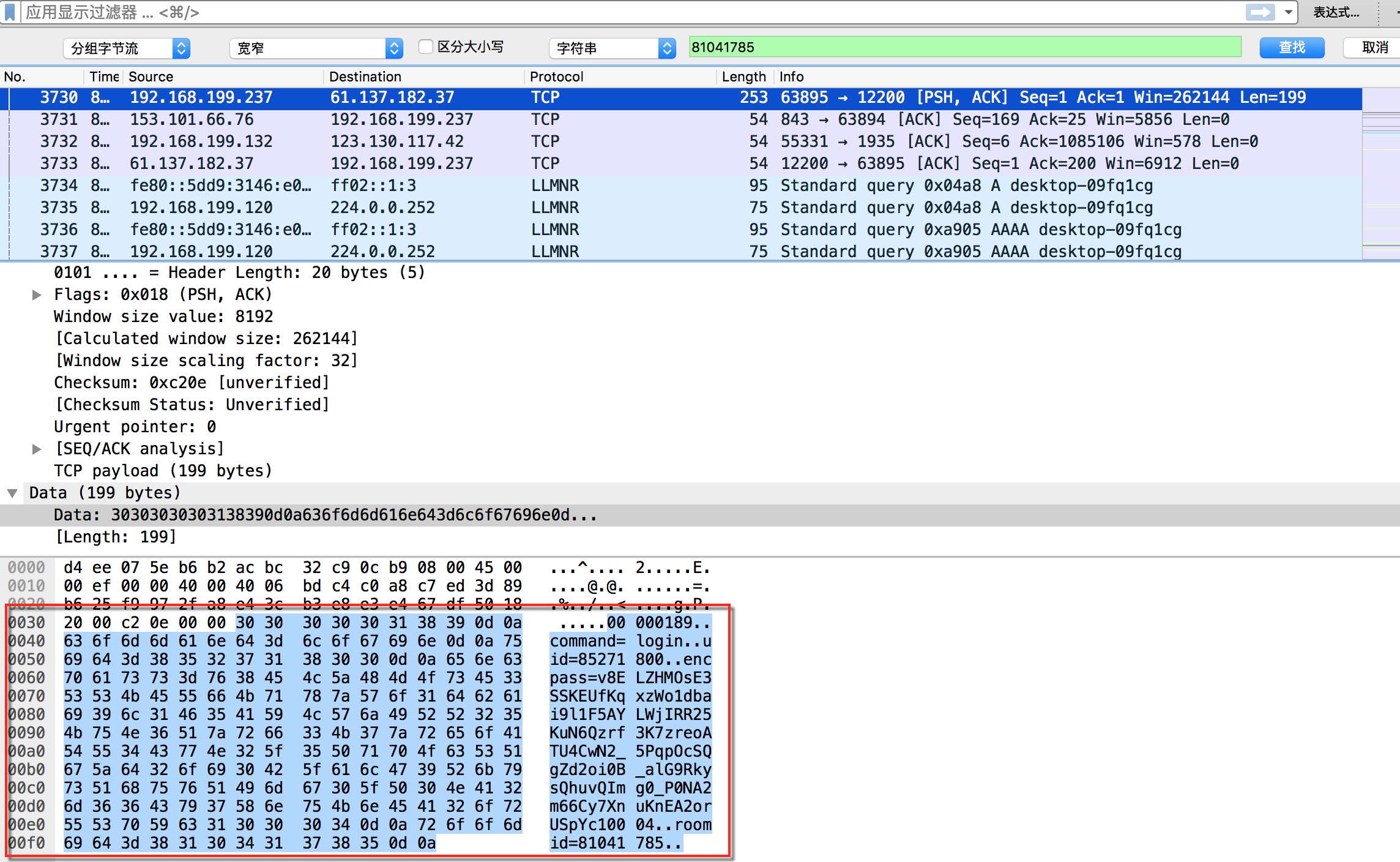Select the Checksum Status: Unverified line
The image size is (1400, 862).
[192, 405]
